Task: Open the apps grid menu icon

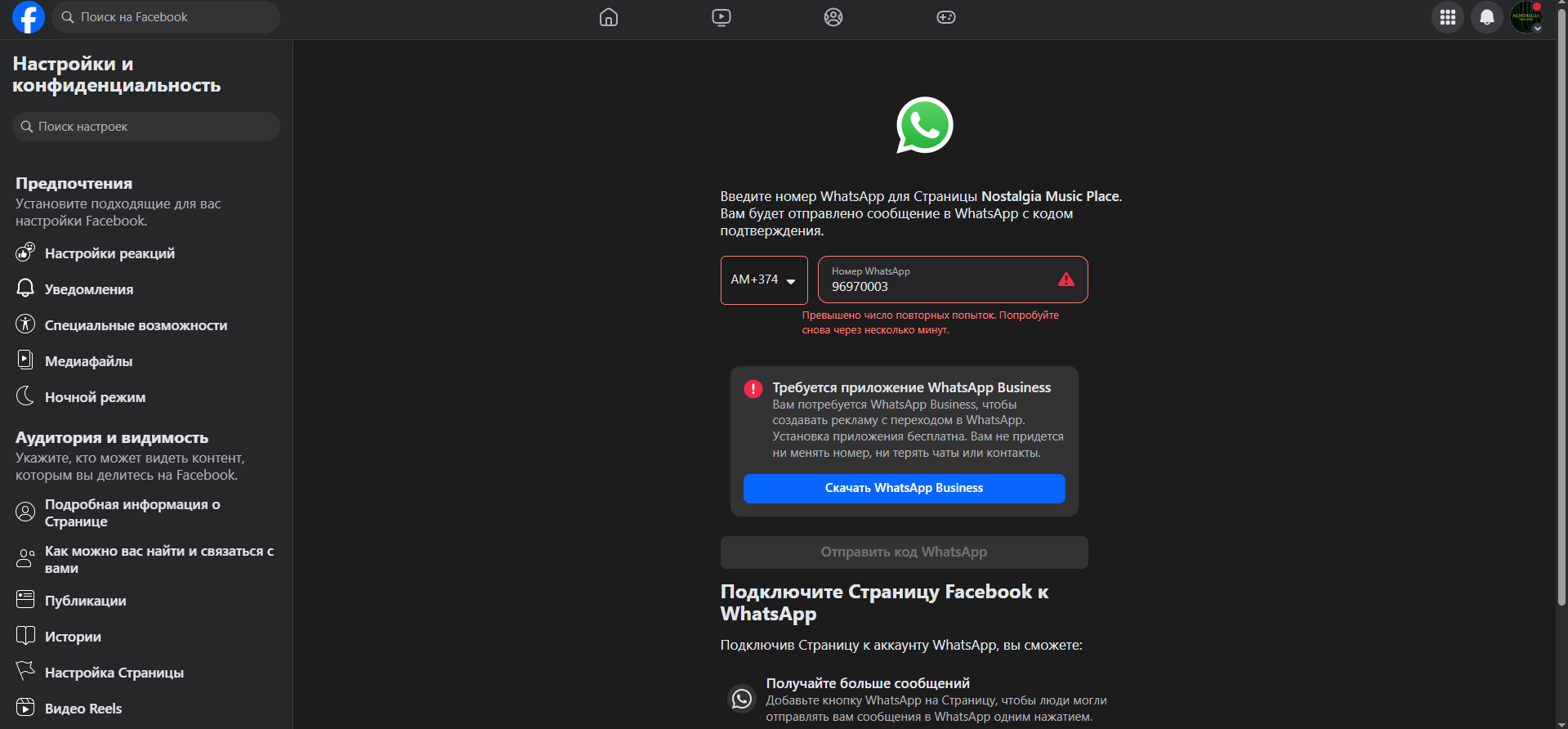Action: coord(1448,17)
